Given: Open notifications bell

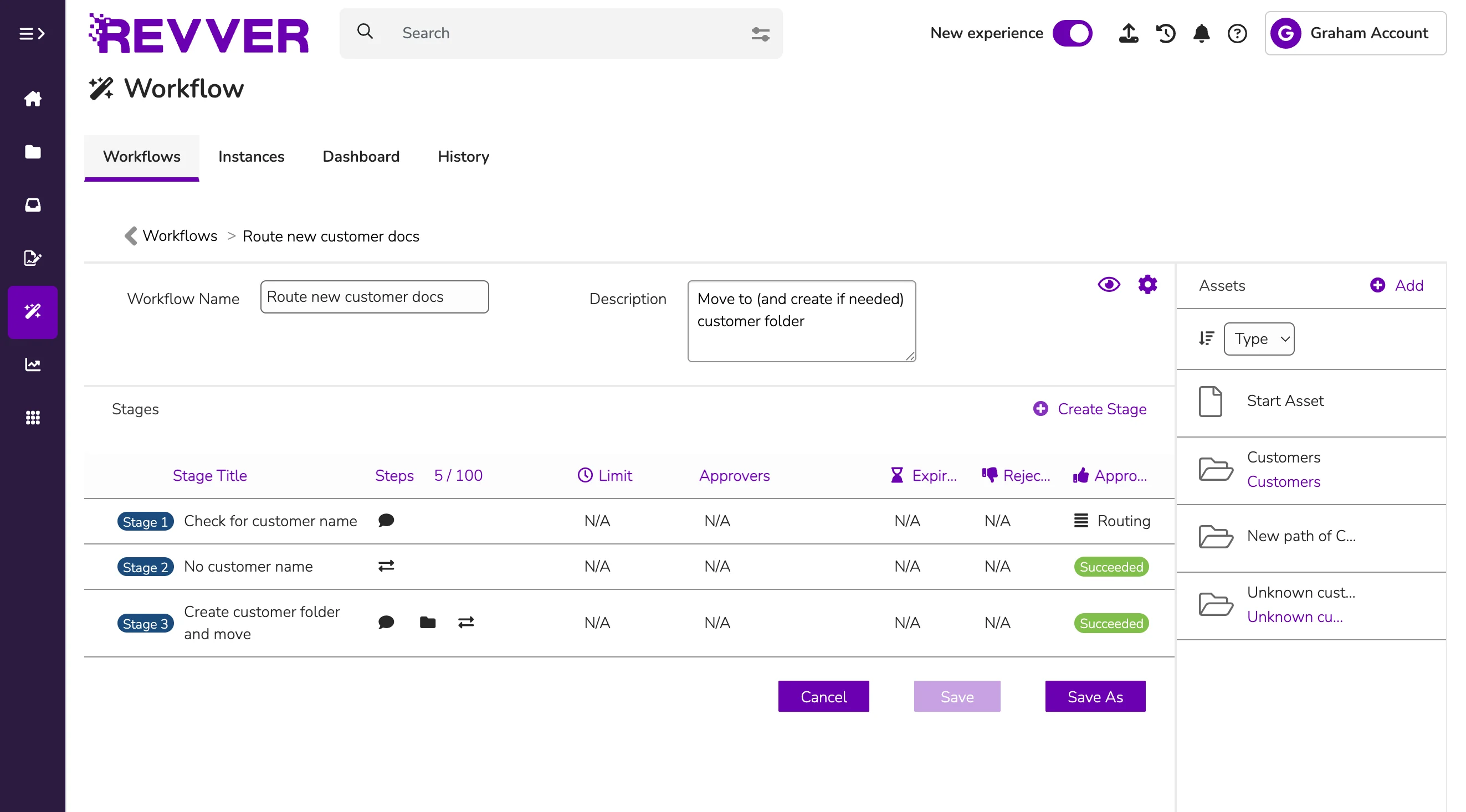Looking at the screenshot, I should (1201, 33).
